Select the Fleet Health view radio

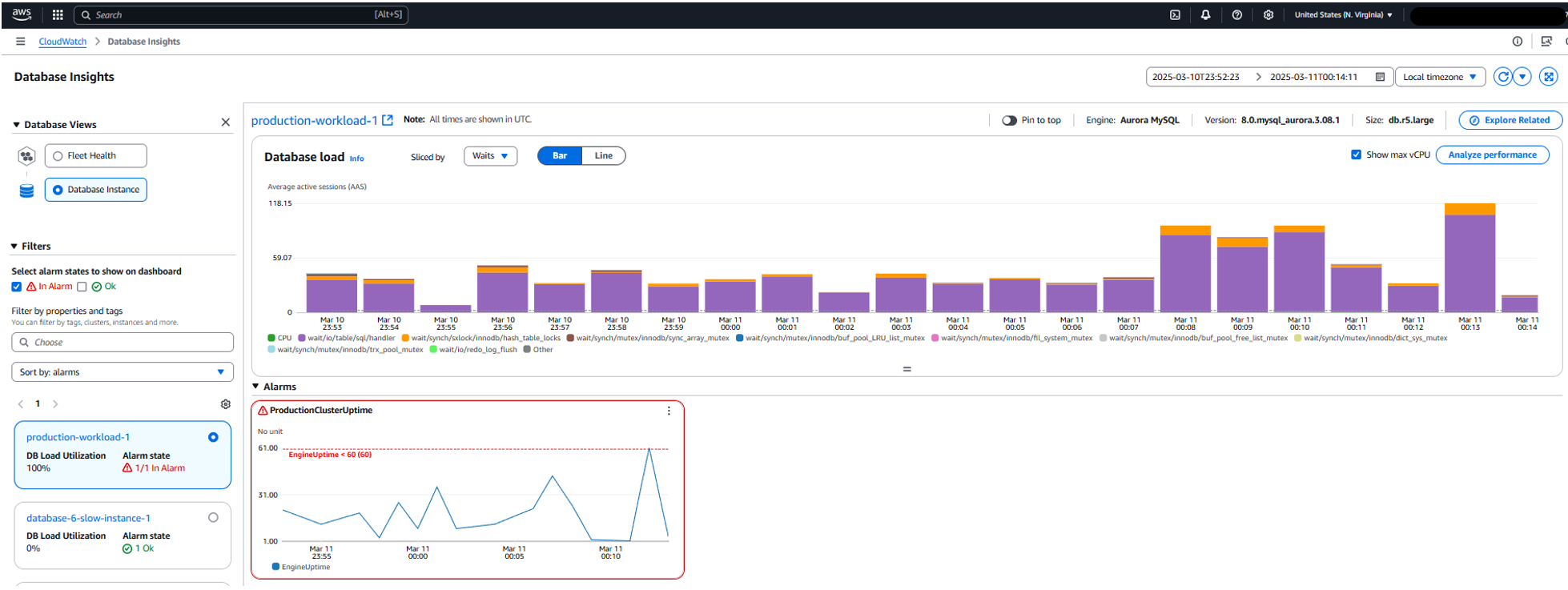[x=58, y=156]
